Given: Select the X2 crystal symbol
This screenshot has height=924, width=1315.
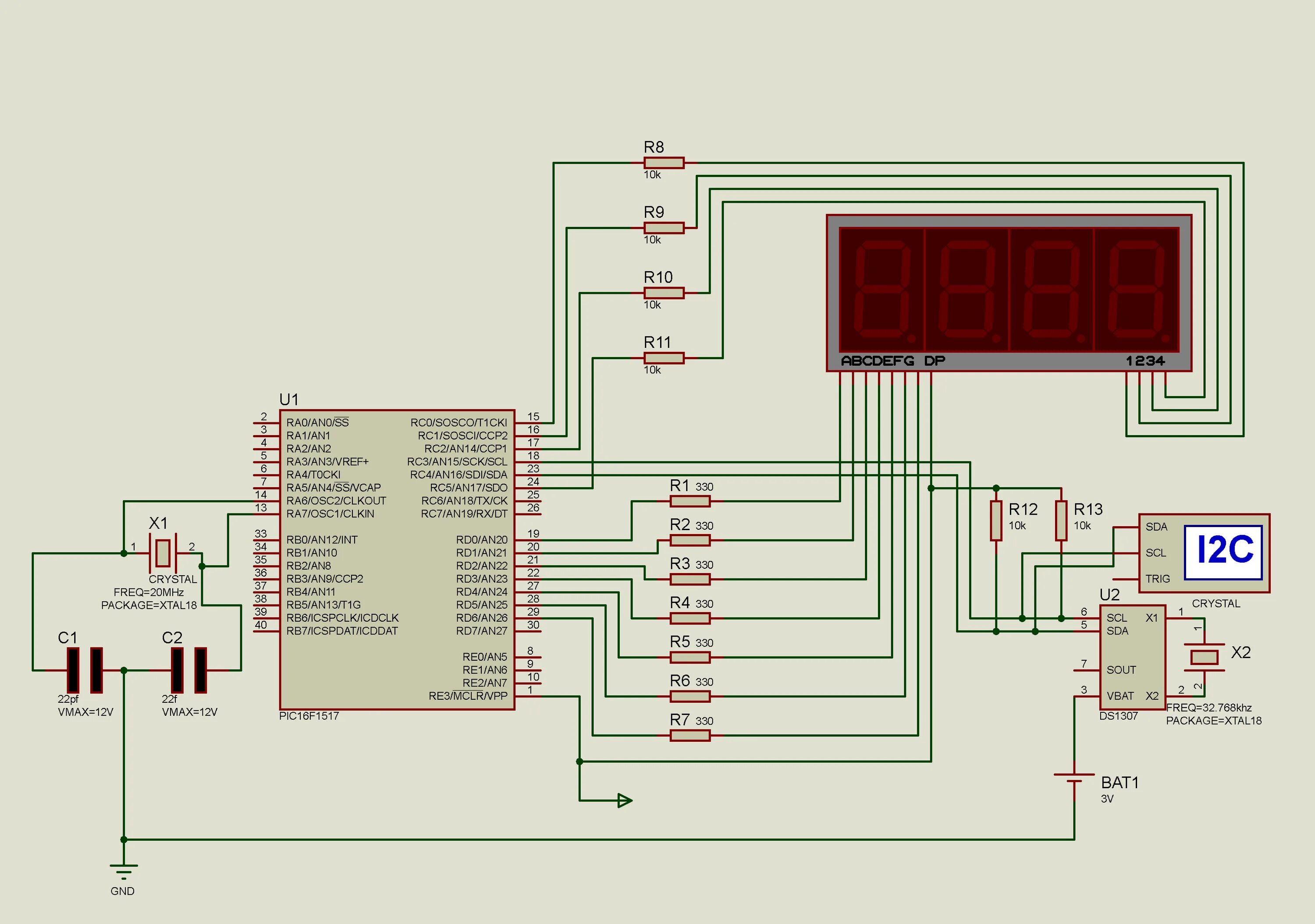Looking at the screenshot, I should (x=1204, y=657).
